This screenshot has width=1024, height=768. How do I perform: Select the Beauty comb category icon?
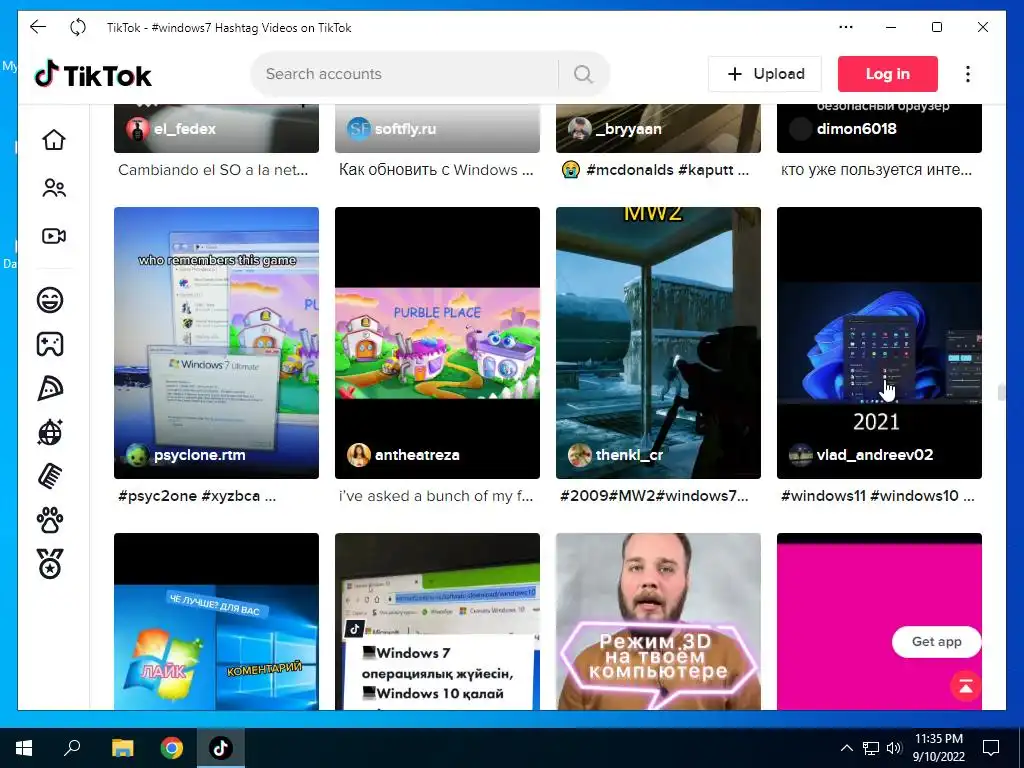click(x=50, y=476)
